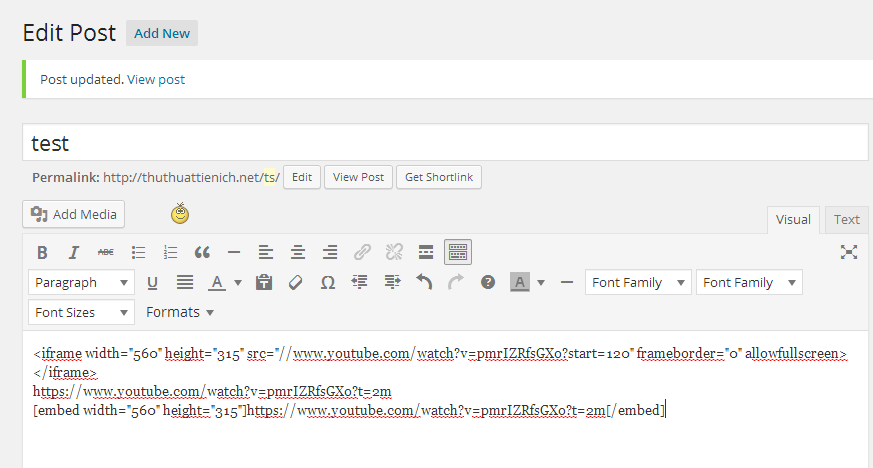
Task: Click the smiley emoticon icon
Action: tap(180, 214)
